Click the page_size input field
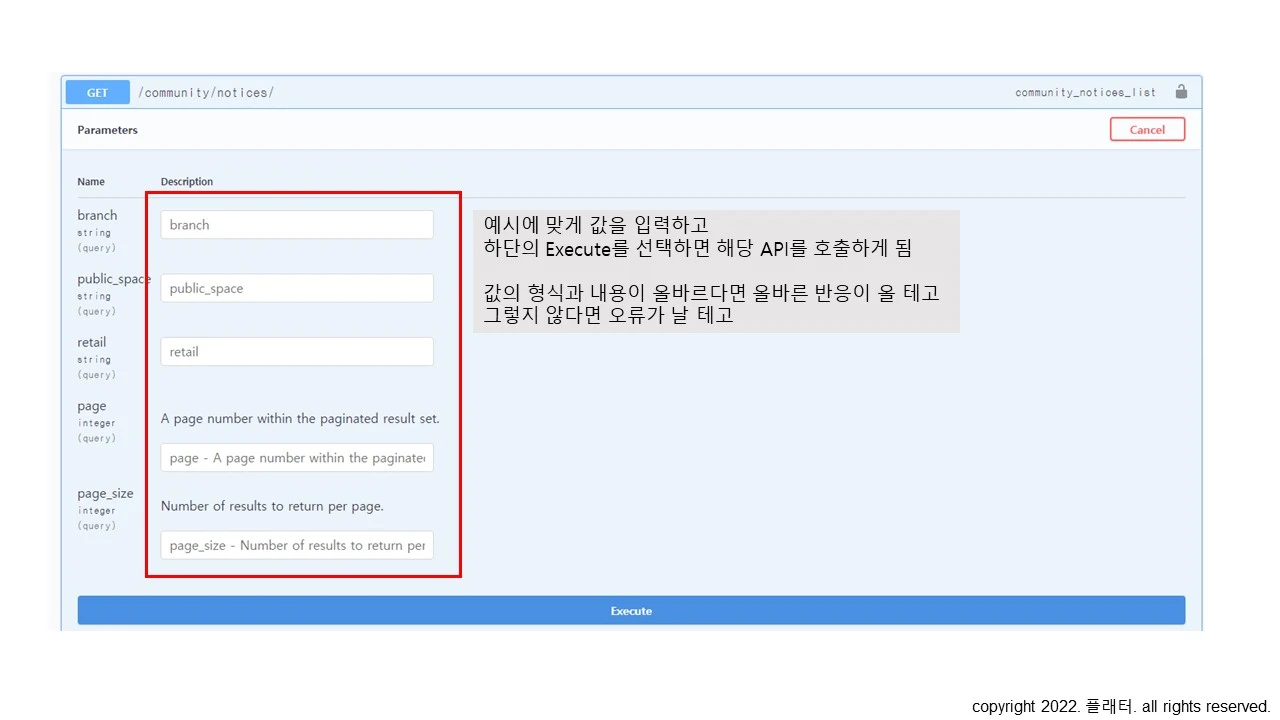This screenshot has height=720, width=1280. point(296,545)
